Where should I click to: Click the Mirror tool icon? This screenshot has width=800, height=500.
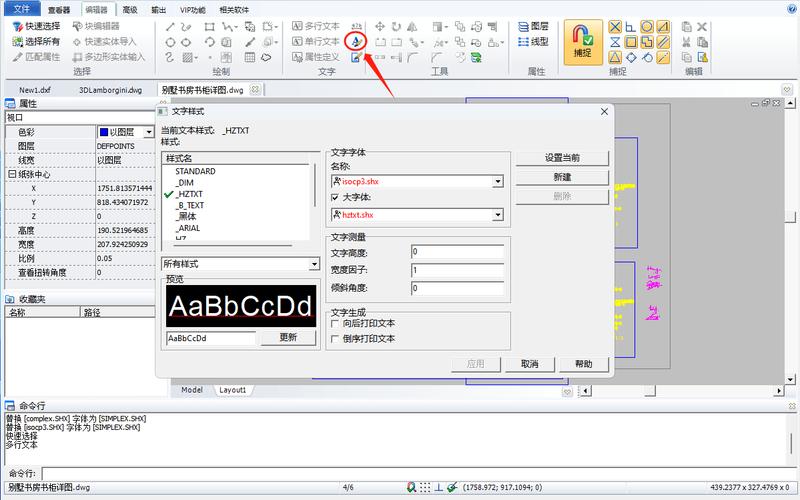tap(412, 27)
